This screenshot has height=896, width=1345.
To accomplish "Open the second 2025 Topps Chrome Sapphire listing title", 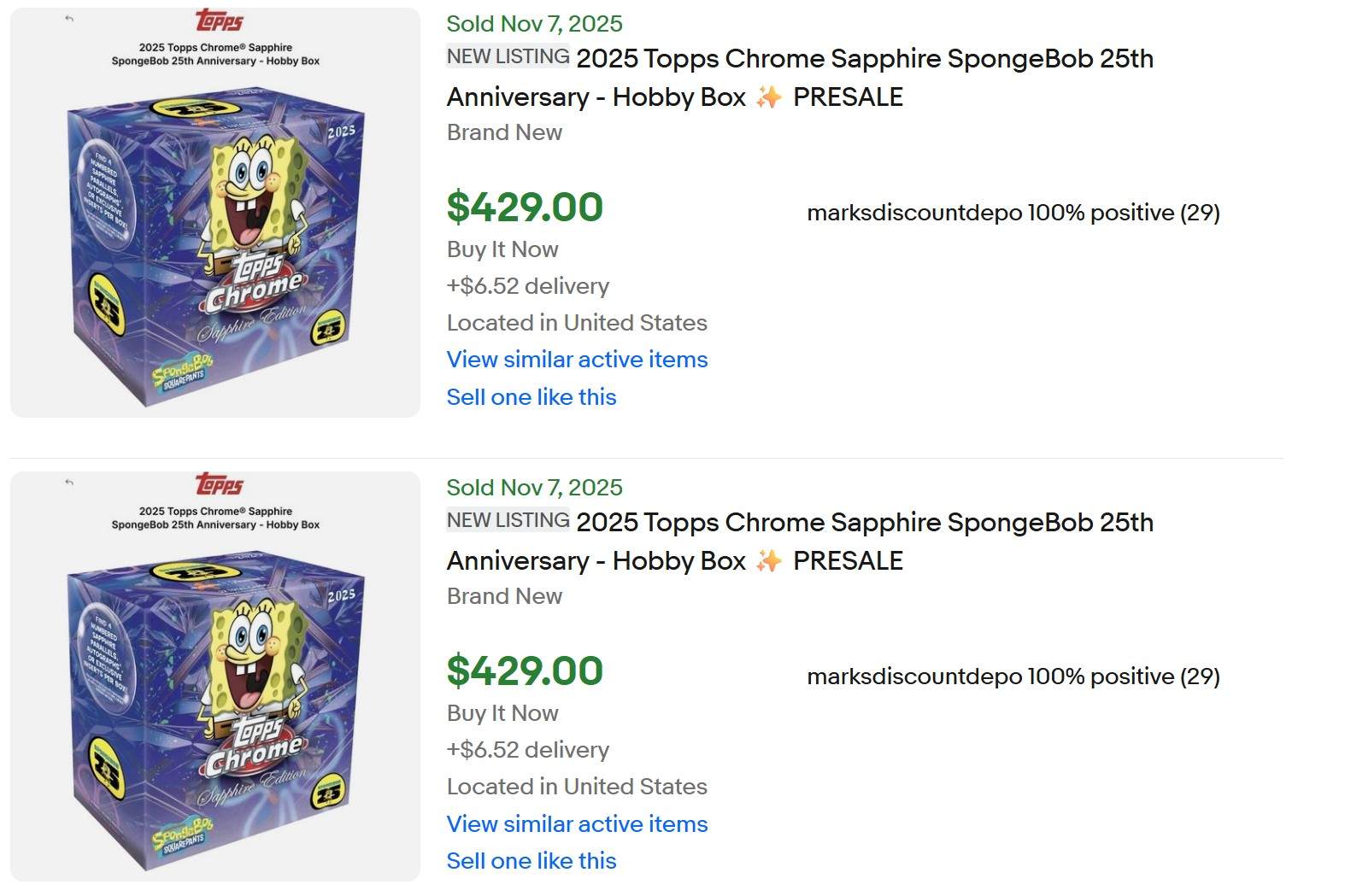I will pyautogui.click(x=863, y=523).
